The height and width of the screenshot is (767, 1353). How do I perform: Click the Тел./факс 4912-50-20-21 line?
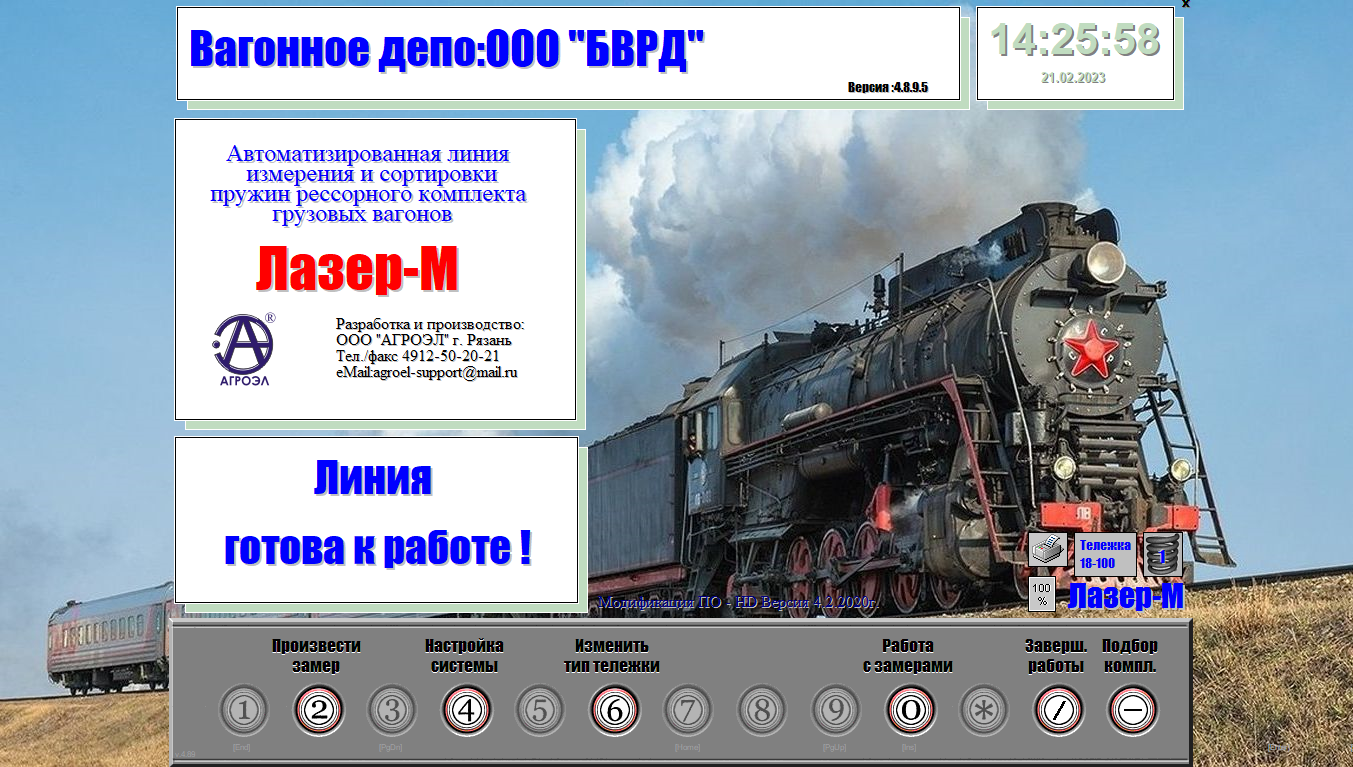(418, 356)
